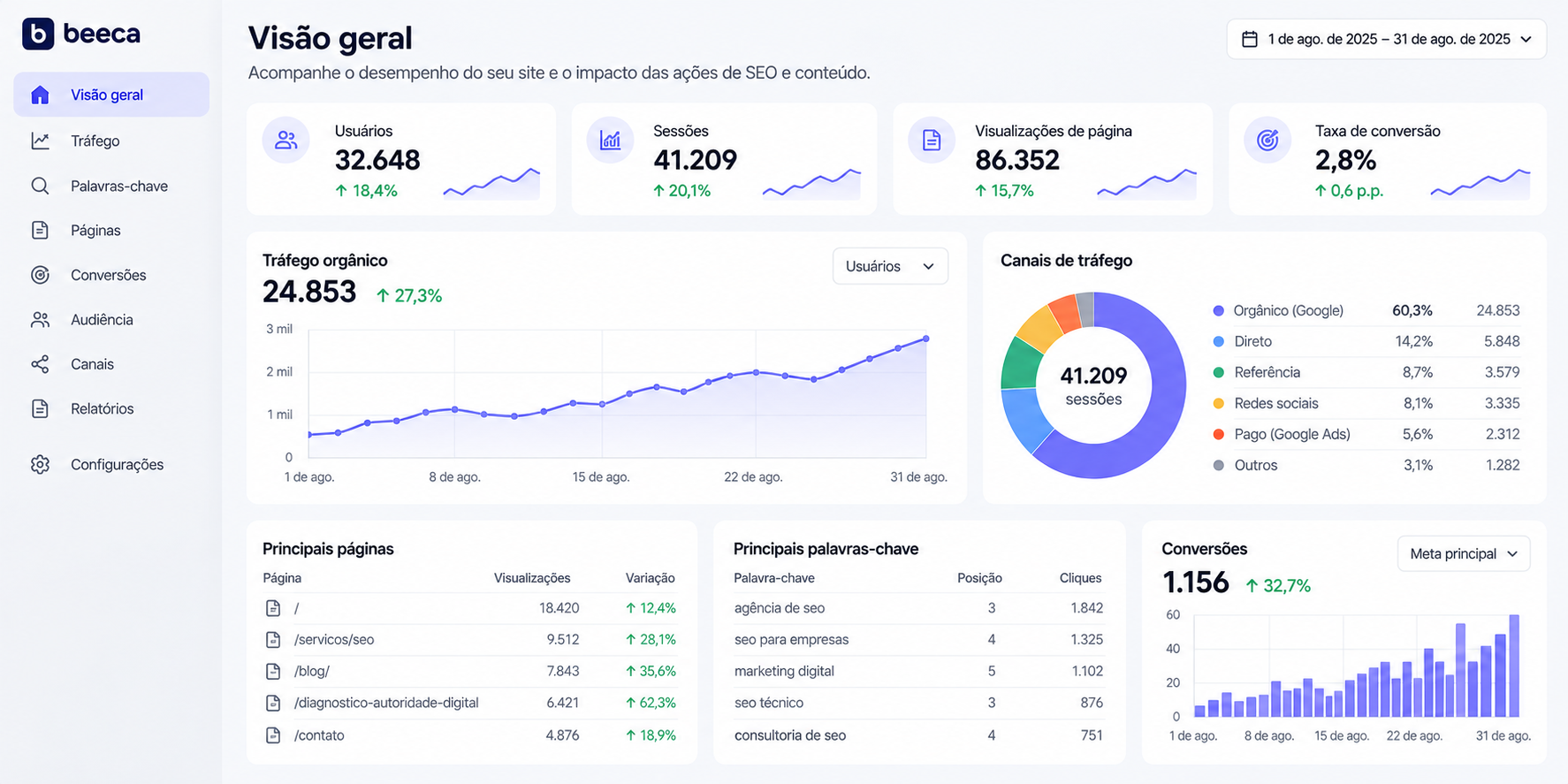Open the Usuários metric dropdown

pyautogui.click(x=890, y=266)
